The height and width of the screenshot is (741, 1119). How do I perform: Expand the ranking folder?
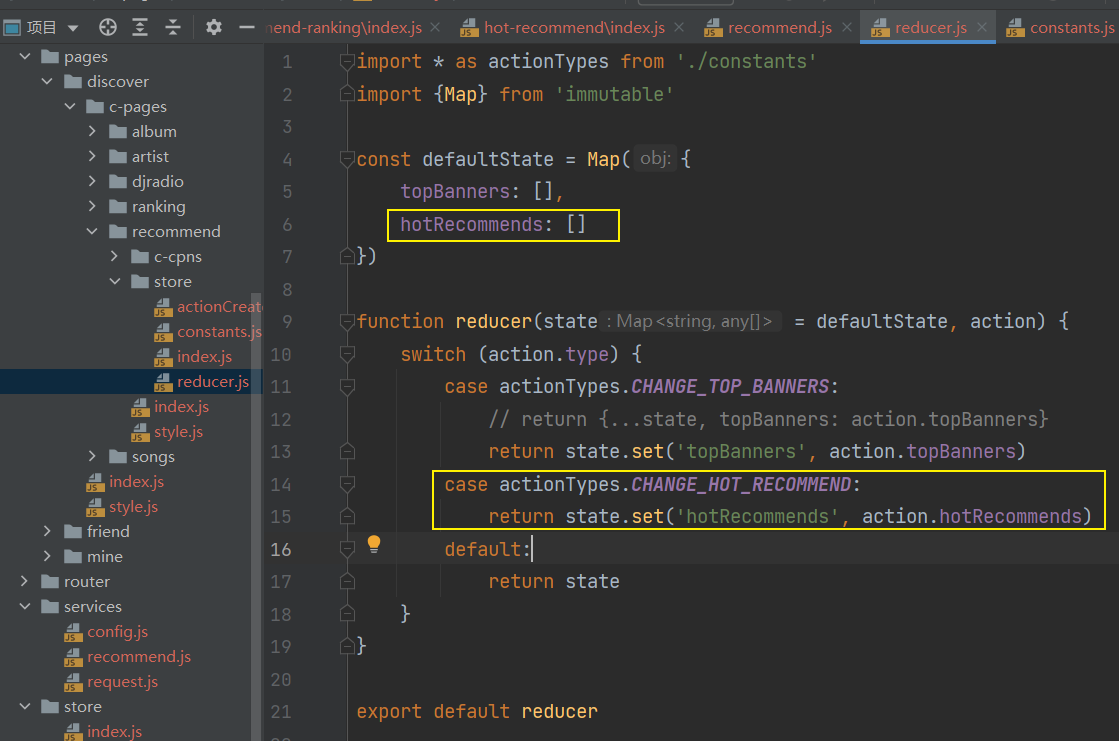click(92, 206)
